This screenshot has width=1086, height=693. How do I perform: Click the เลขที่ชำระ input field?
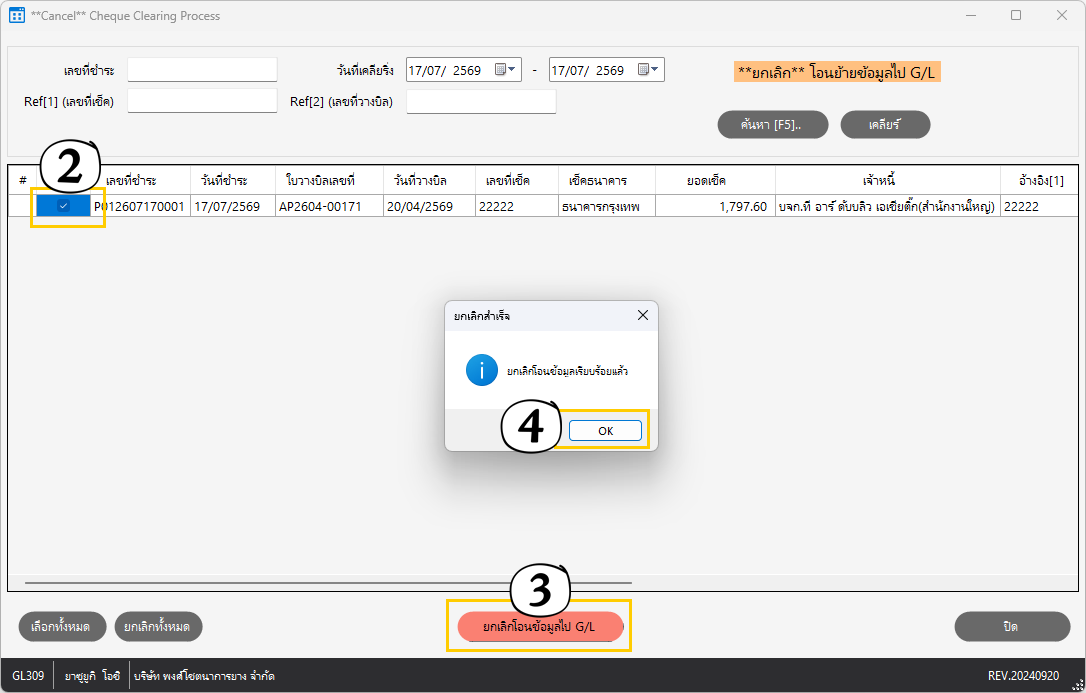pos(202,70)
